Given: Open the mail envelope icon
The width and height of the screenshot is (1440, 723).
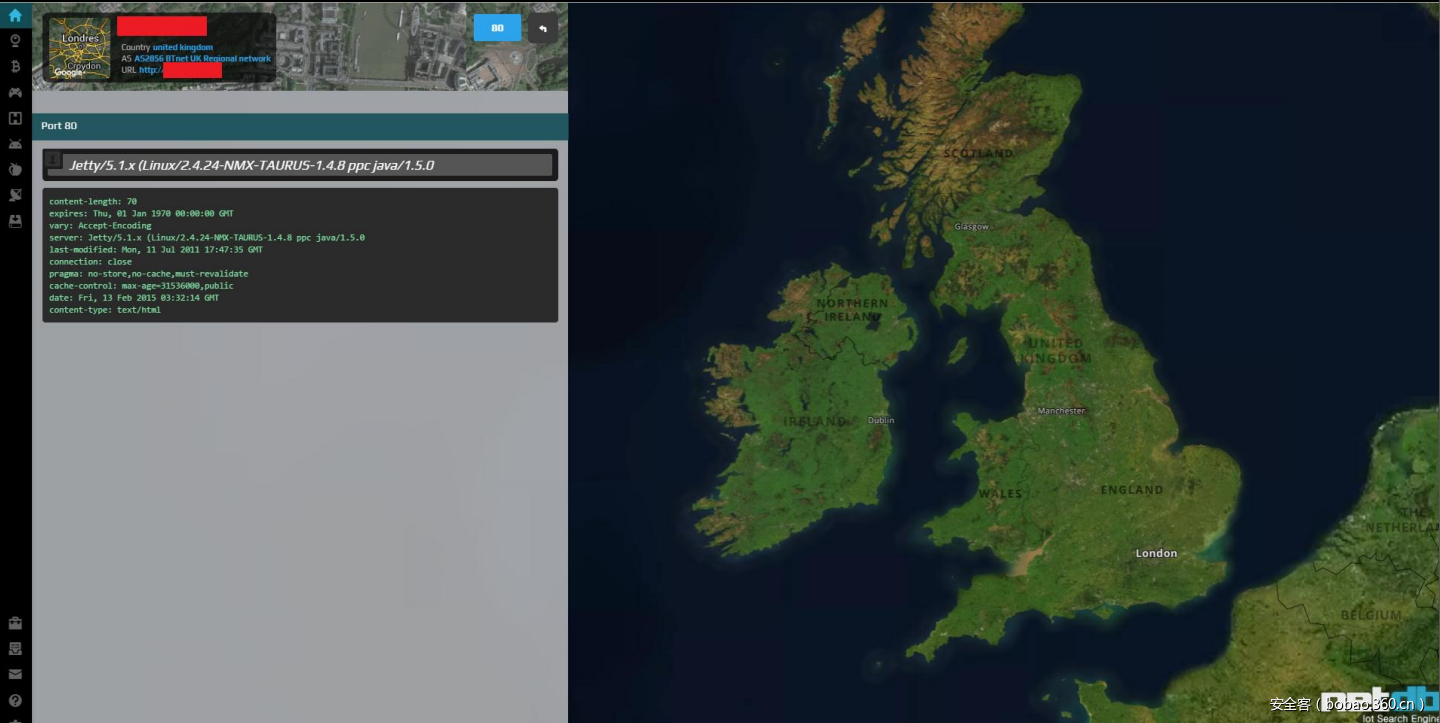Looking at the screenshot, I should click(15, 675).
